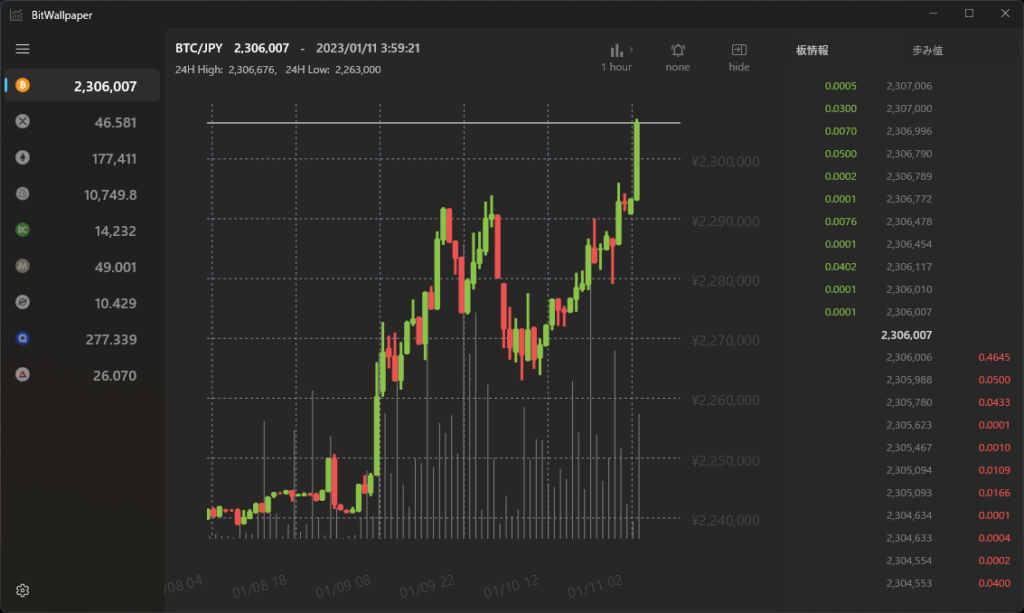
Task: Expand the 1 hour chart interval selector
Action: [x=616, y=57]
